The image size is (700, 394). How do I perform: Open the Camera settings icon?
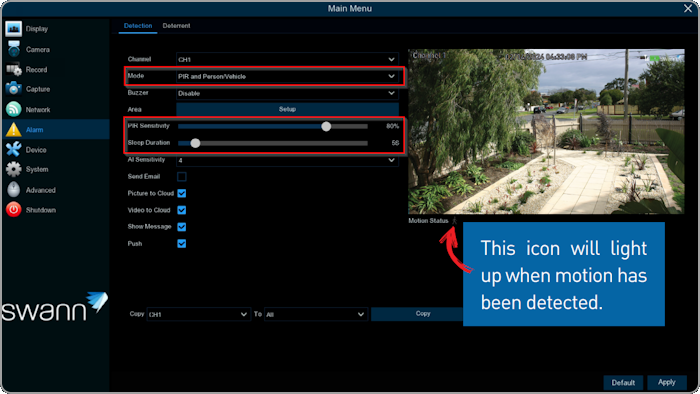pyautogui.click(x=13, y=49)
